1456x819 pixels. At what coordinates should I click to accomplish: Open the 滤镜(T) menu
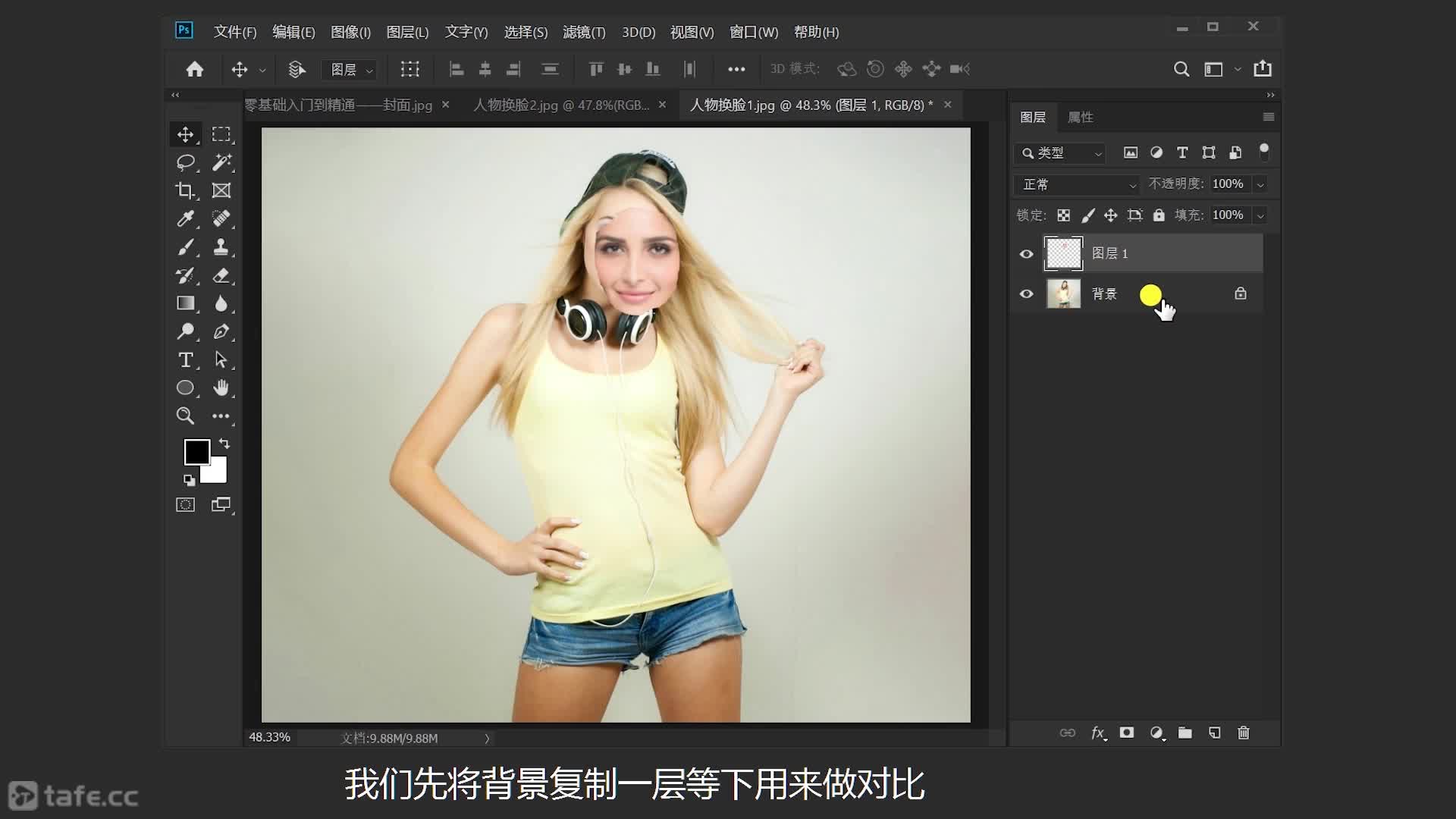pos(584,32)
